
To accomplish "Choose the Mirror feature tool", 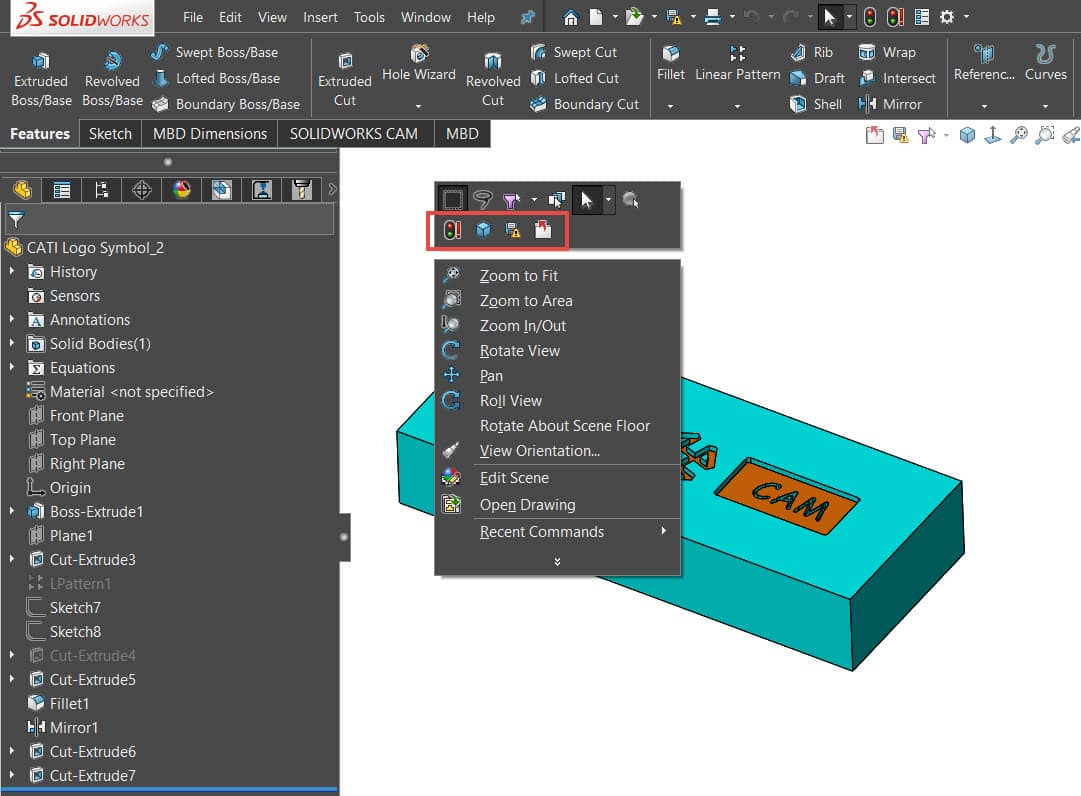I will (x=889, y=104).
